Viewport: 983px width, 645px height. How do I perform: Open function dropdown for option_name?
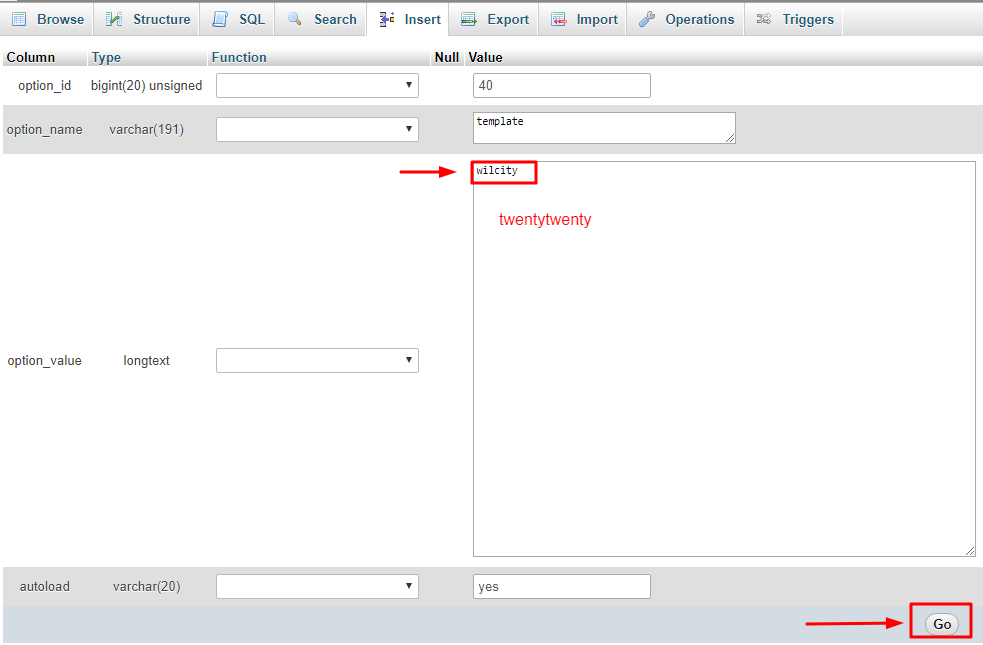point(317,129)
